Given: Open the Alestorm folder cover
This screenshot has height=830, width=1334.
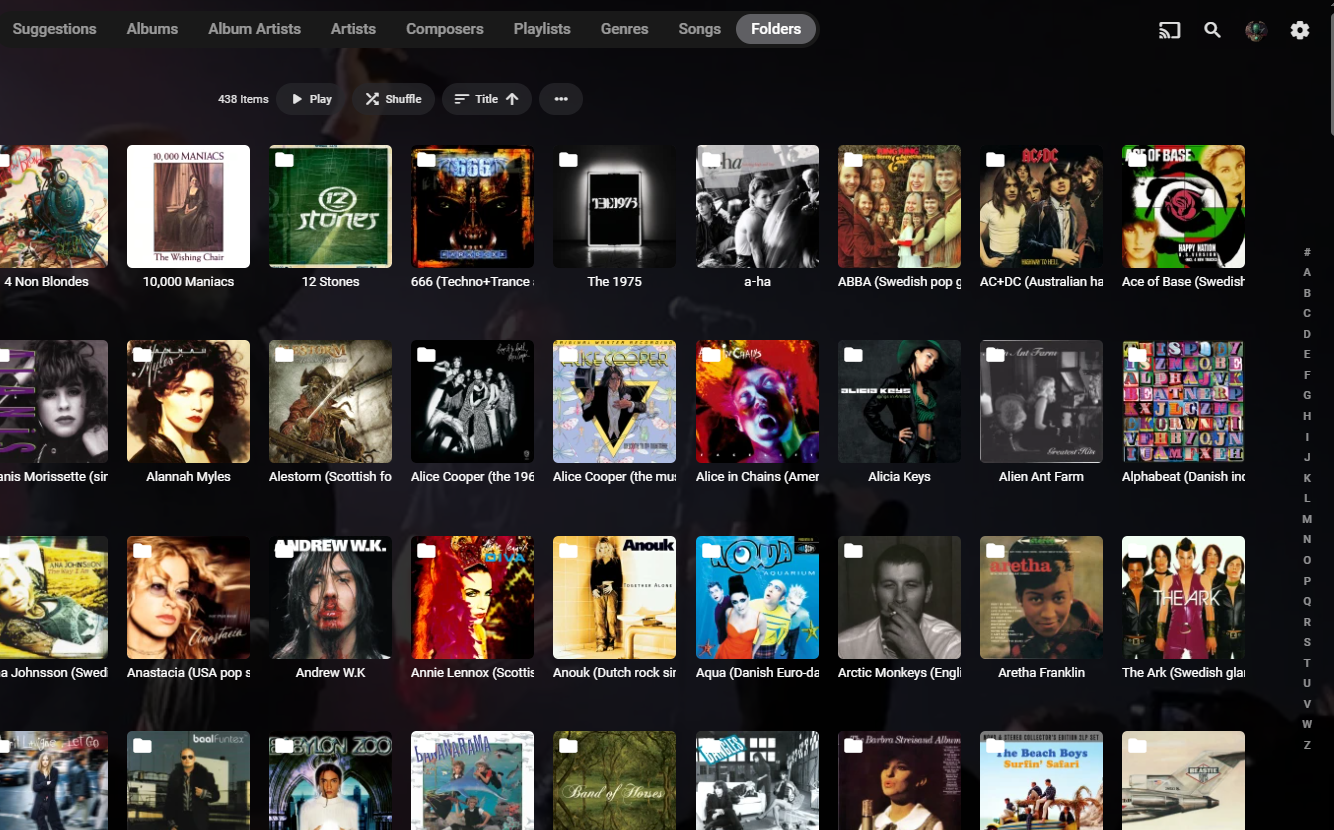Looking at the screenshot, I should click(330, 401).
